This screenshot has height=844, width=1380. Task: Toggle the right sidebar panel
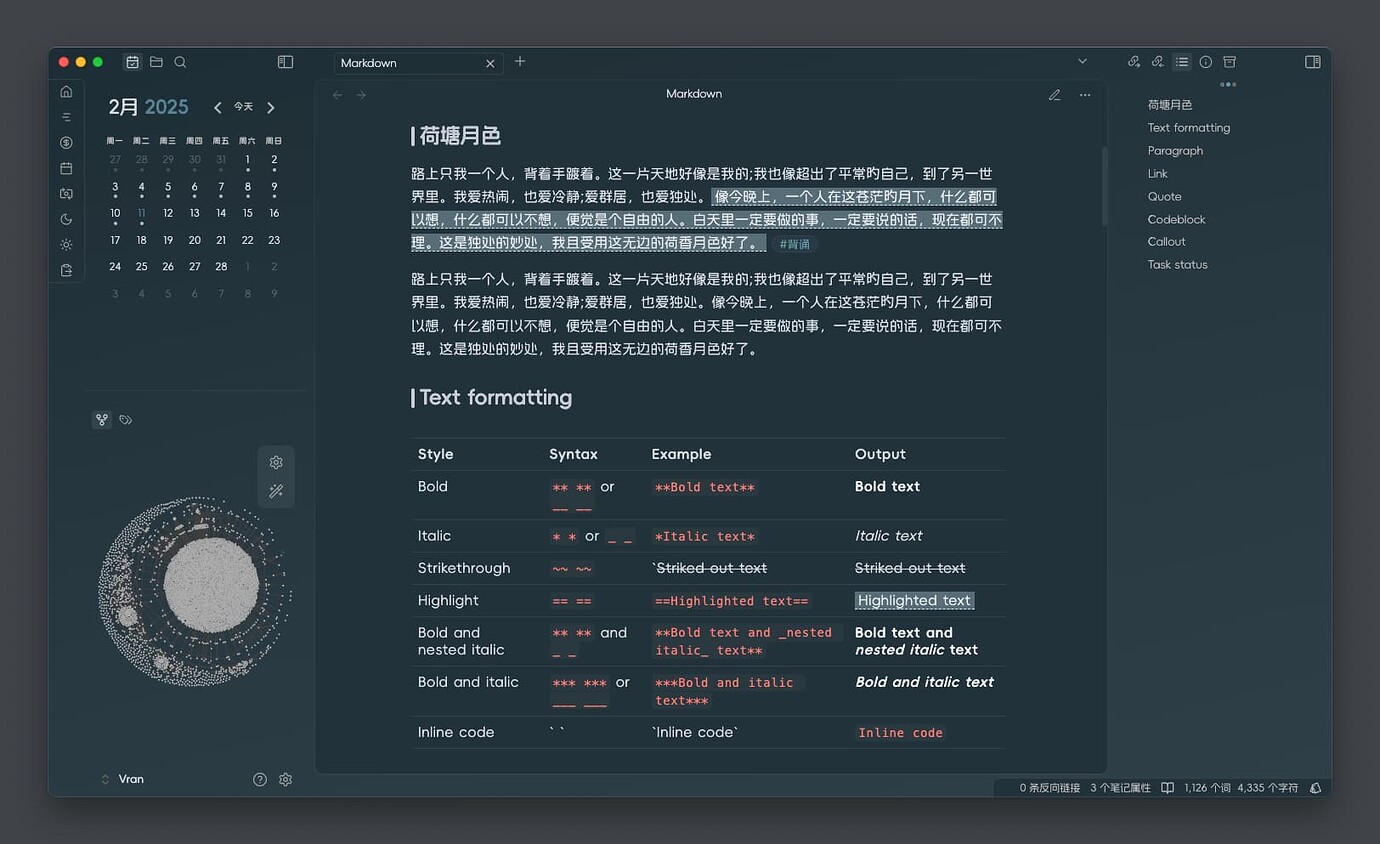(1312, 62)
